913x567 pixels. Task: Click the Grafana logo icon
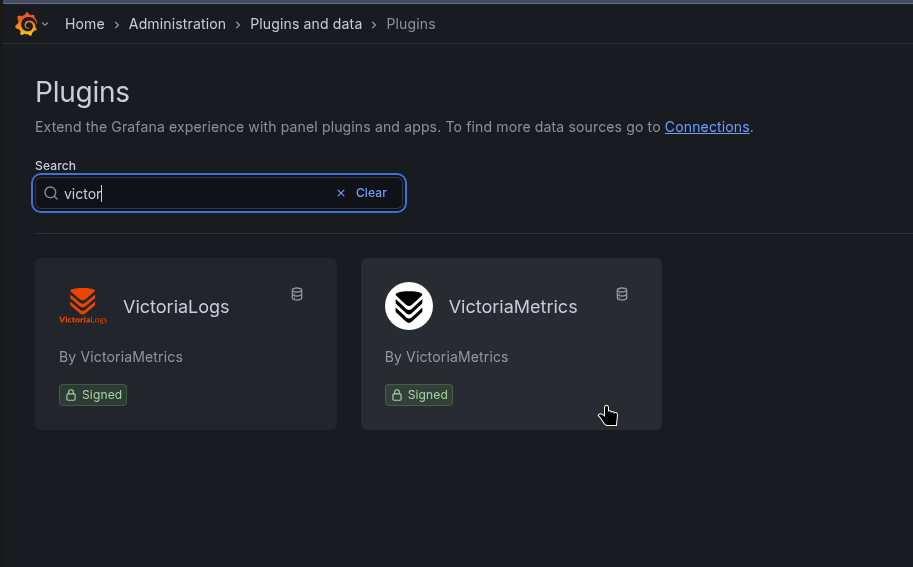(26, 24)
